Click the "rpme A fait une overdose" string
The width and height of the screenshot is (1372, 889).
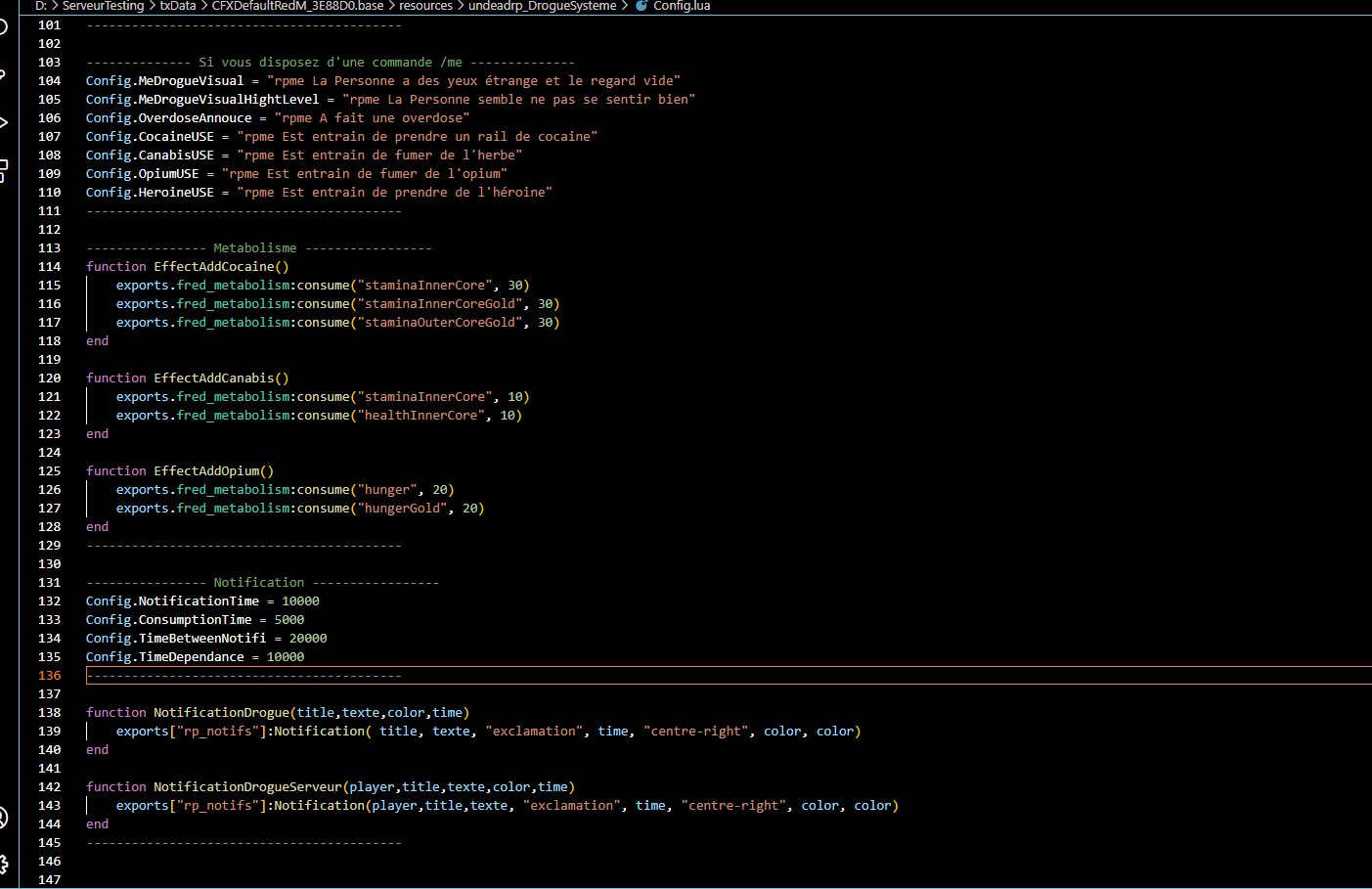coord(372,118)
